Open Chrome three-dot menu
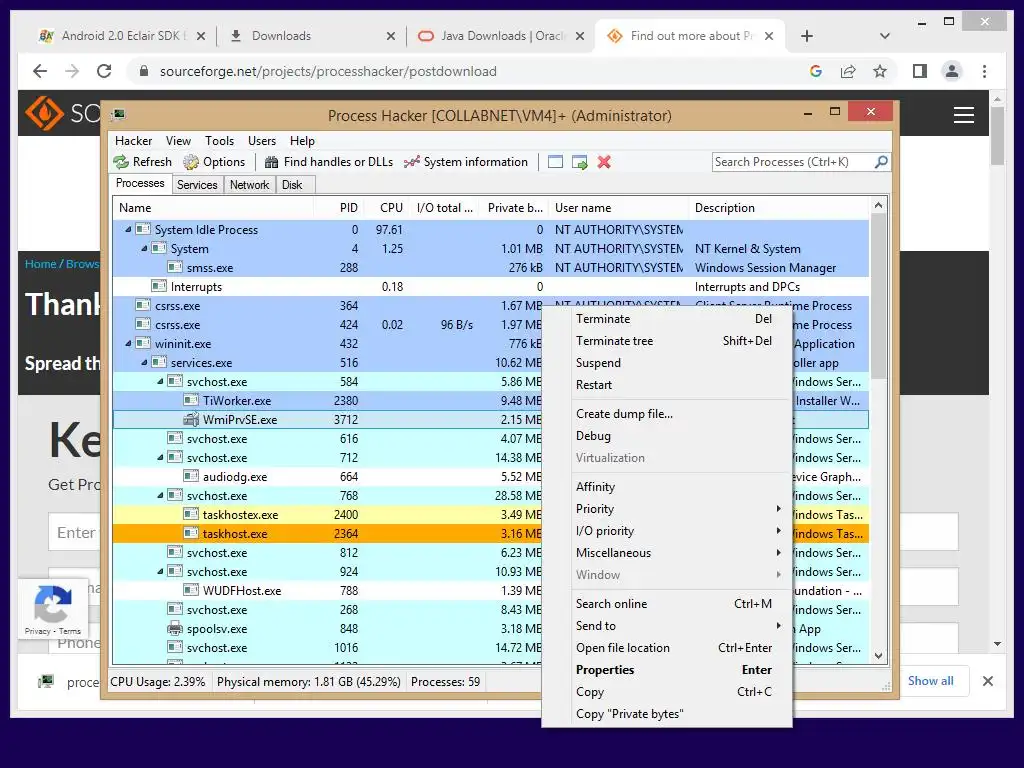The image size is (1024, 768). click(984, 71)
